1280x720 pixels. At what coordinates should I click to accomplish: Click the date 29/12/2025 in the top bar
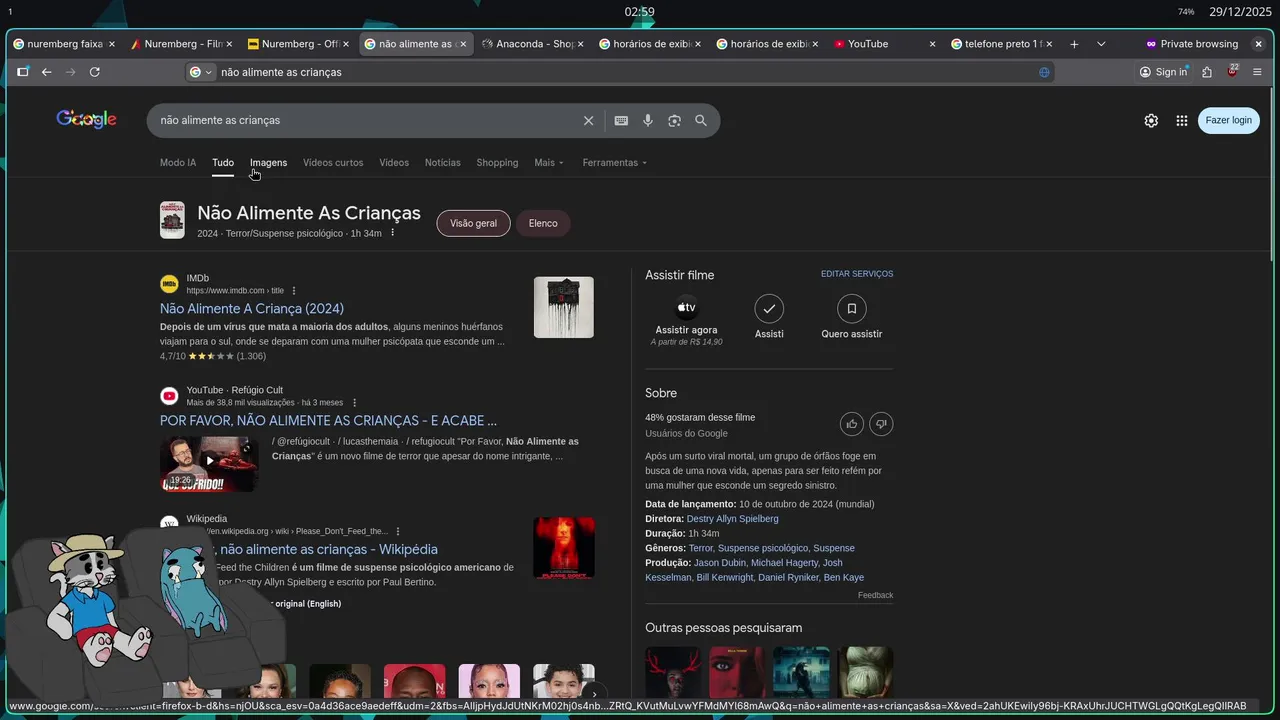coord(1240,12)
